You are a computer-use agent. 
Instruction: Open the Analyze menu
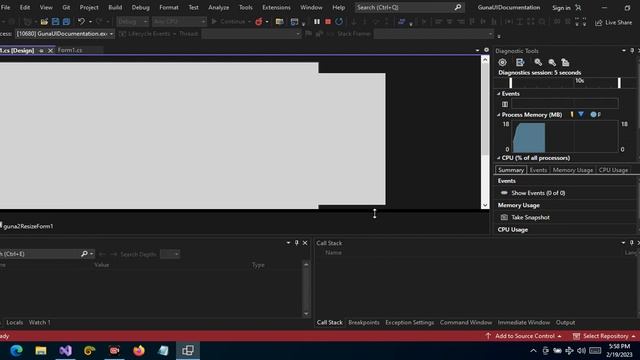pos(218,7)
